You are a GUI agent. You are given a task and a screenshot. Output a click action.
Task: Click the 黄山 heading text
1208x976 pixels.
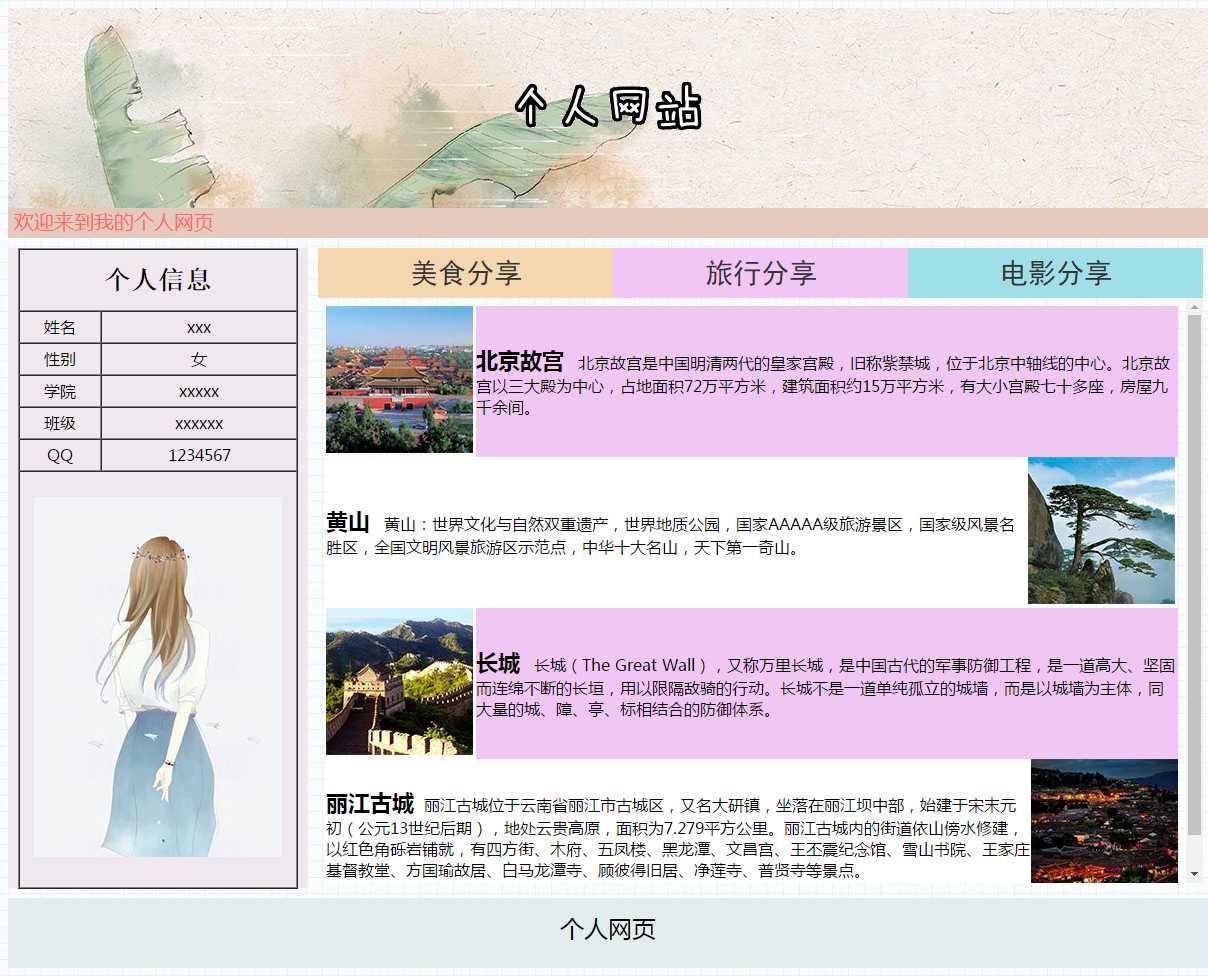[348, 523]
